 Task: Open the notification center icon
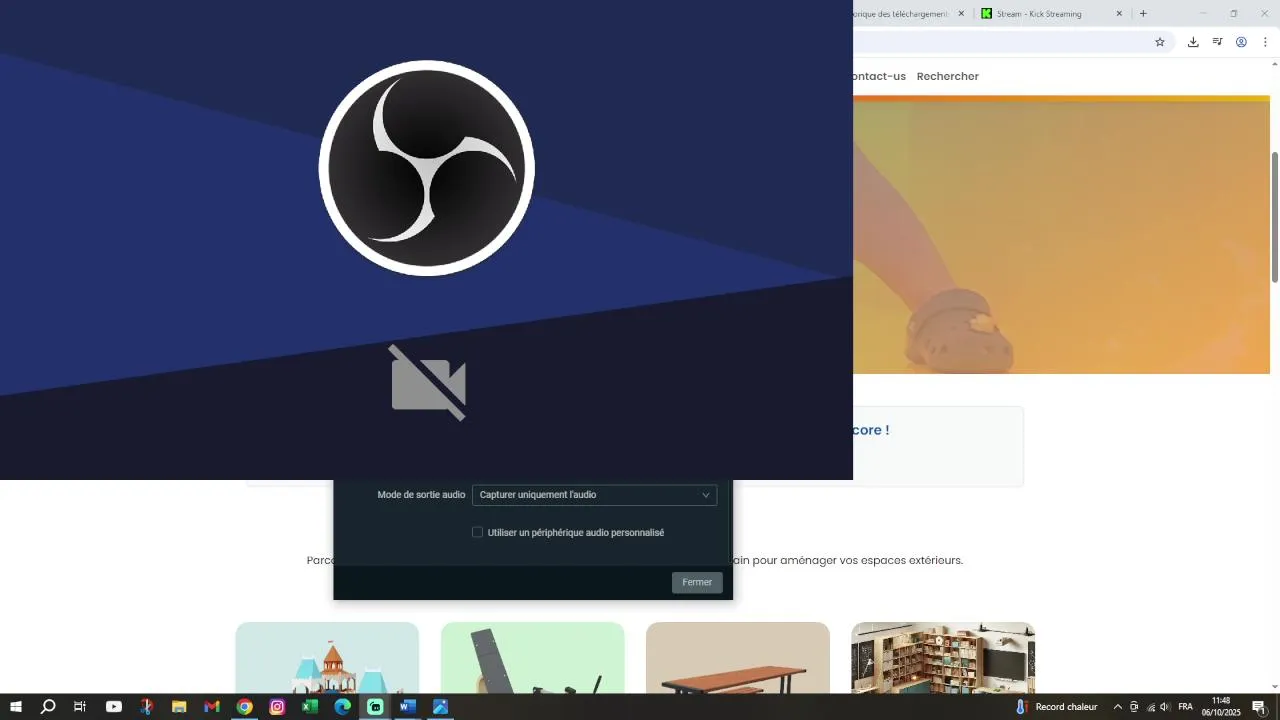pos(1259,707)
